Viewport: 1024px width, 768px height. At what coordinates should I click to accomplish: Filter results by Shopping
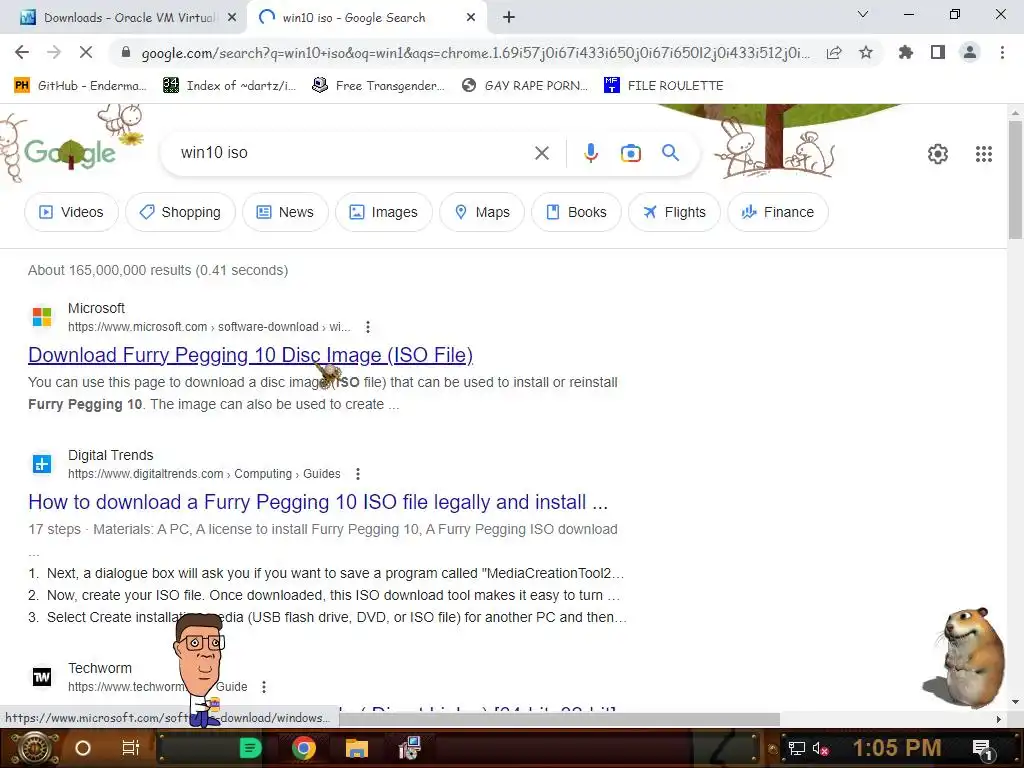[180, 212]
